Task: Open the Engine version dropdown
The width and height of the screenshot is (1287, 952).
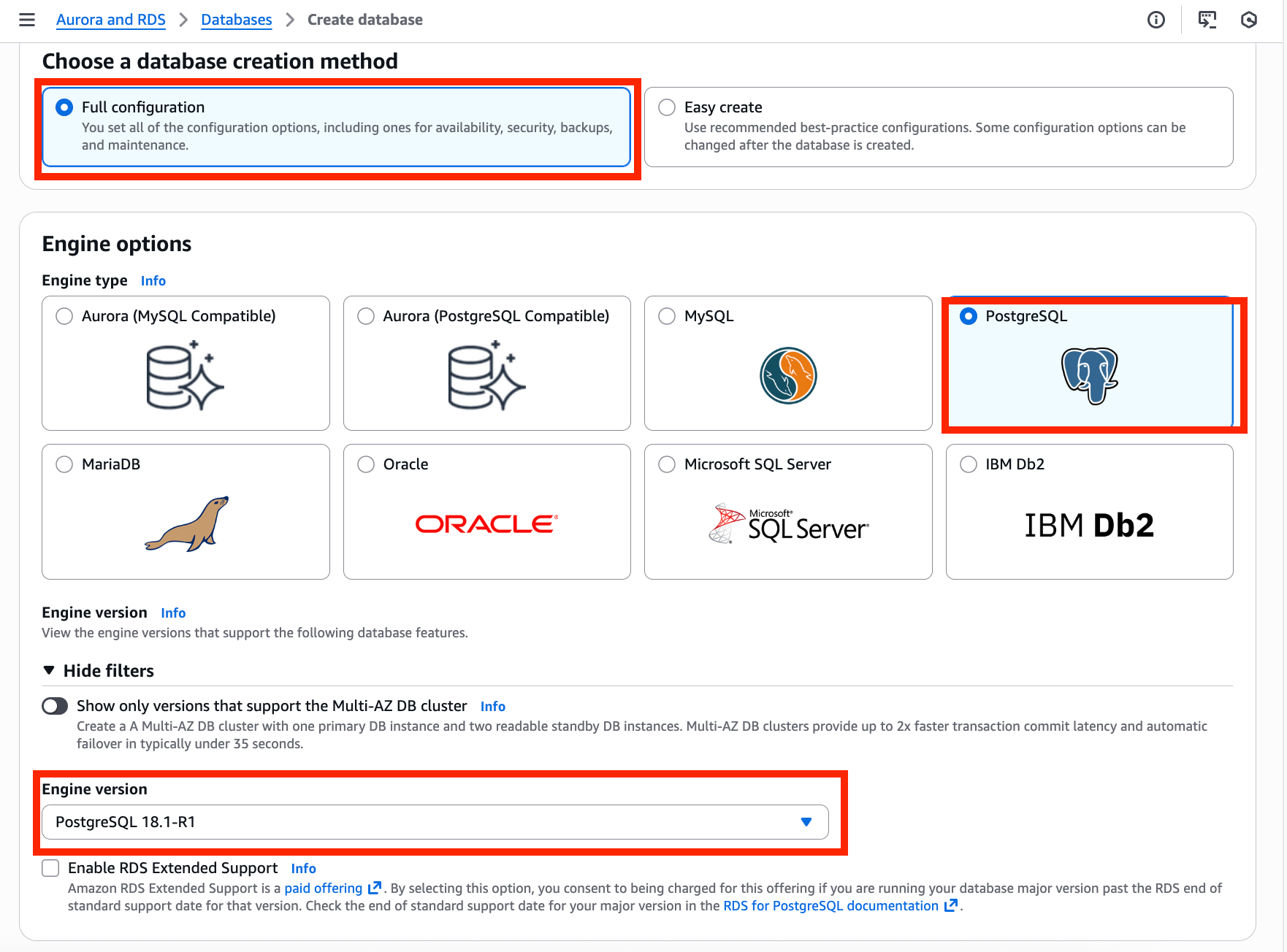Action: coord(435,822)
